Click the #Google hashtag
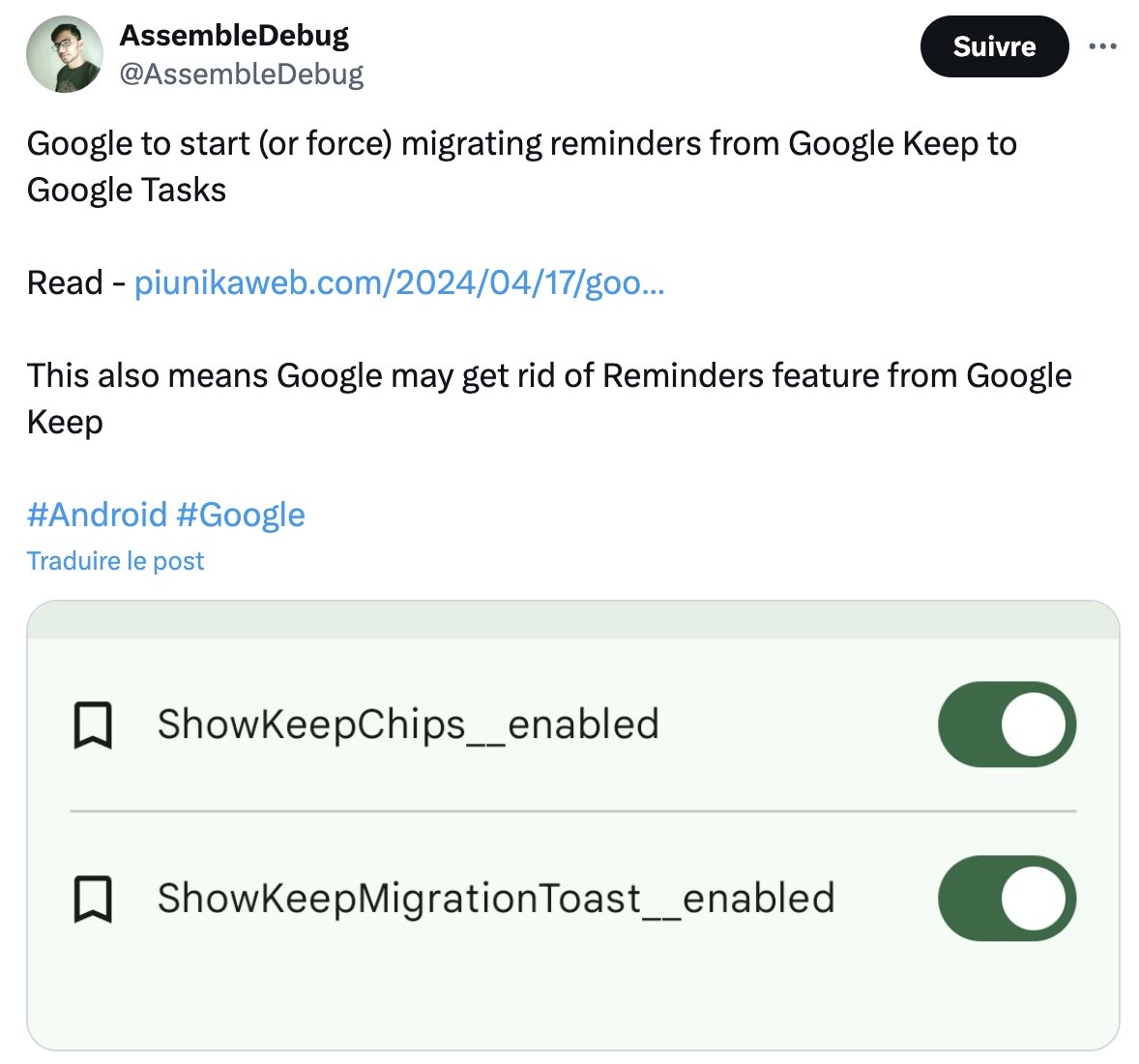The height and width of the screenshot is (1064, 1139). [241, 515]
